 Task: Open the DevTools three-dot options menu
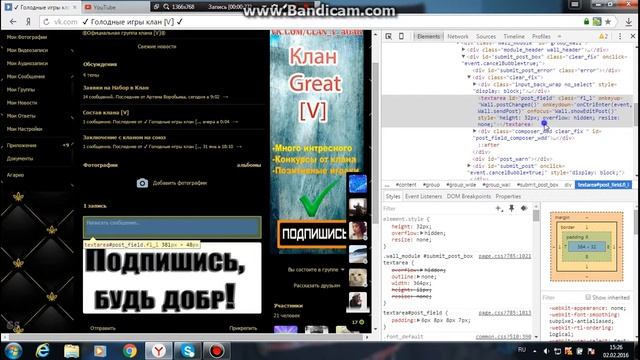pyautogui.click(x=620, y=36)
